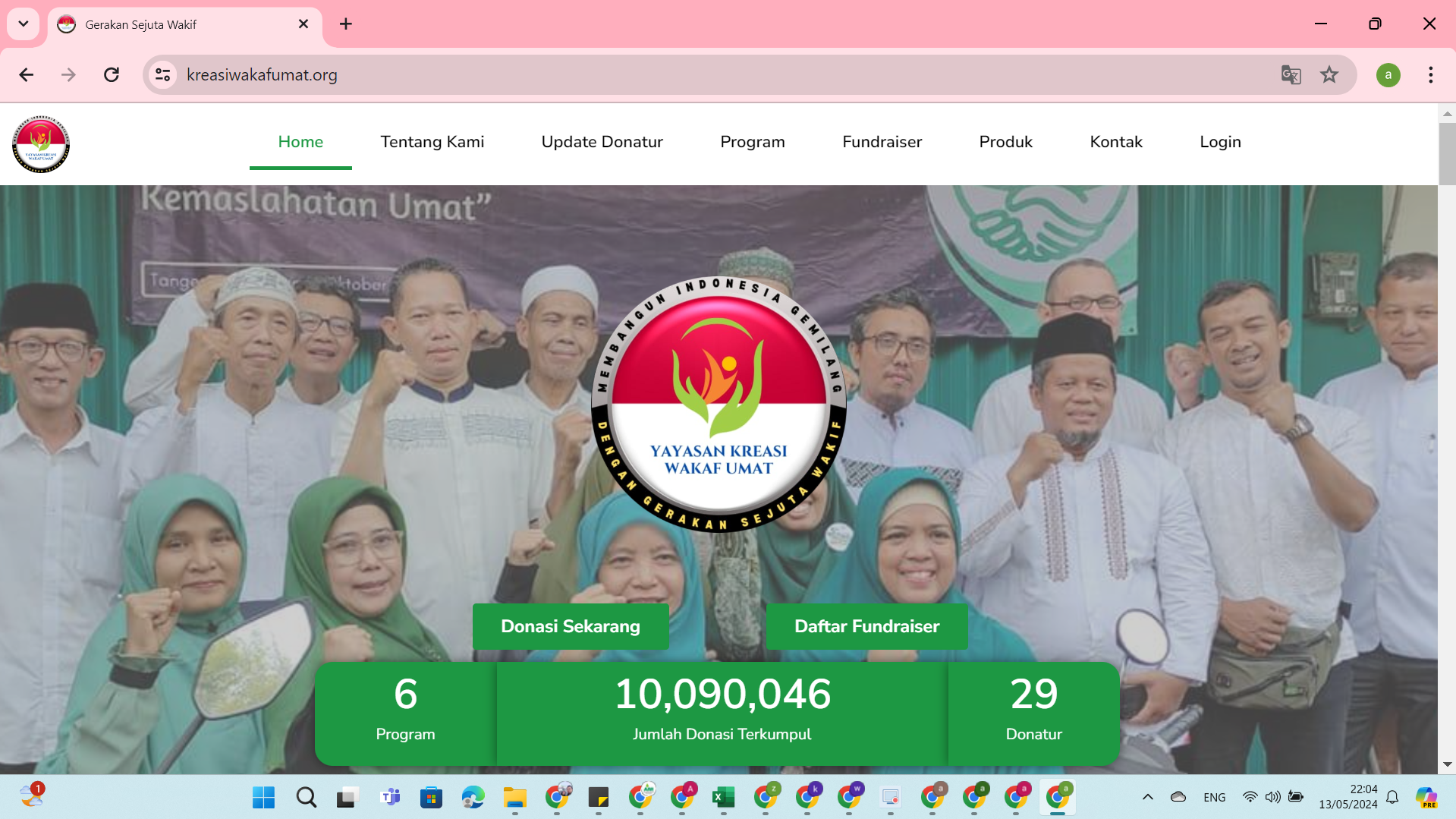
Task: Open Windows Start menu
Action: point(263,797)
